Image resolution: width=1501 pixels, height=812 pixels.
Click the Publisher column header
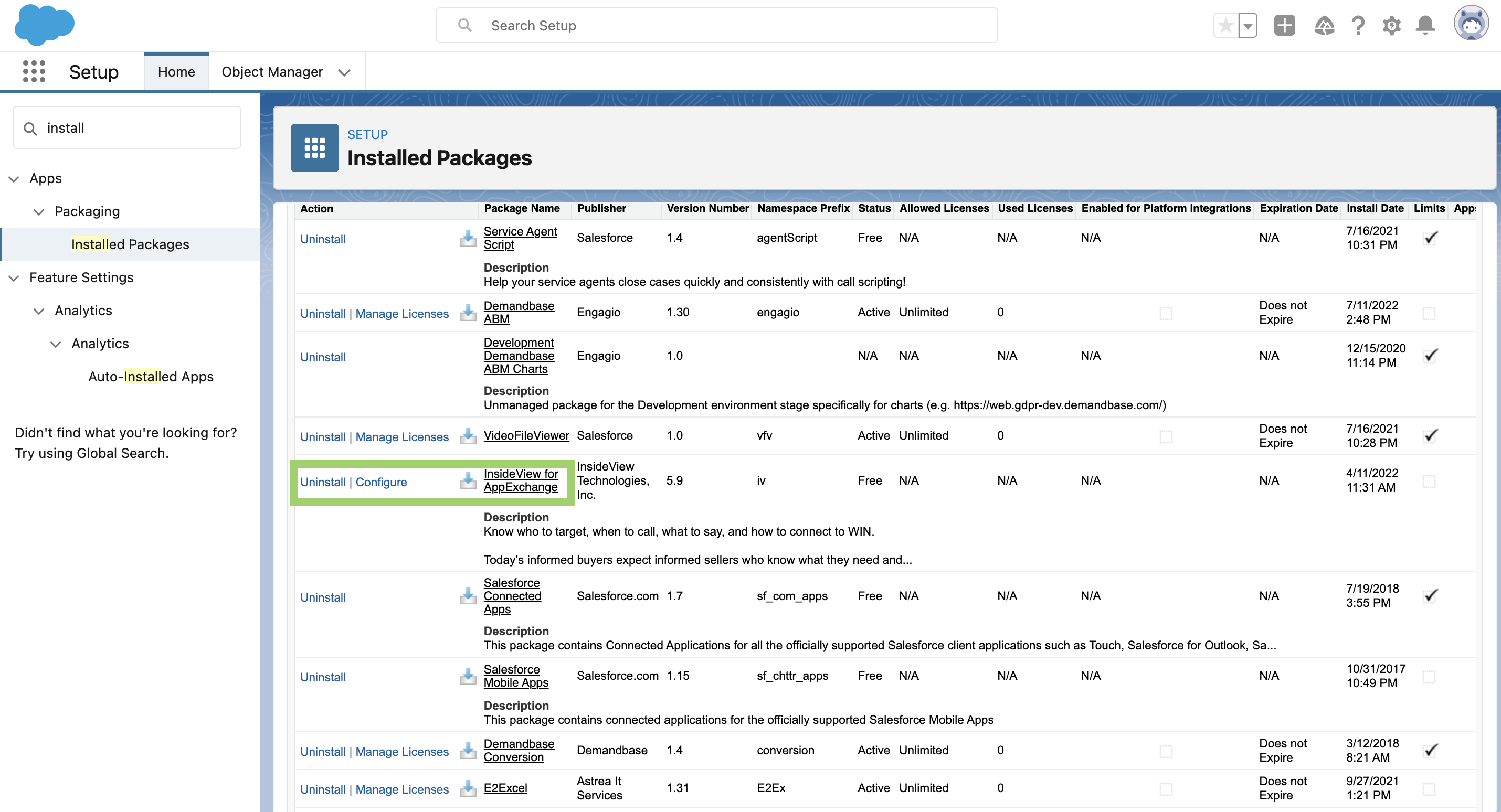coord(601,209)
